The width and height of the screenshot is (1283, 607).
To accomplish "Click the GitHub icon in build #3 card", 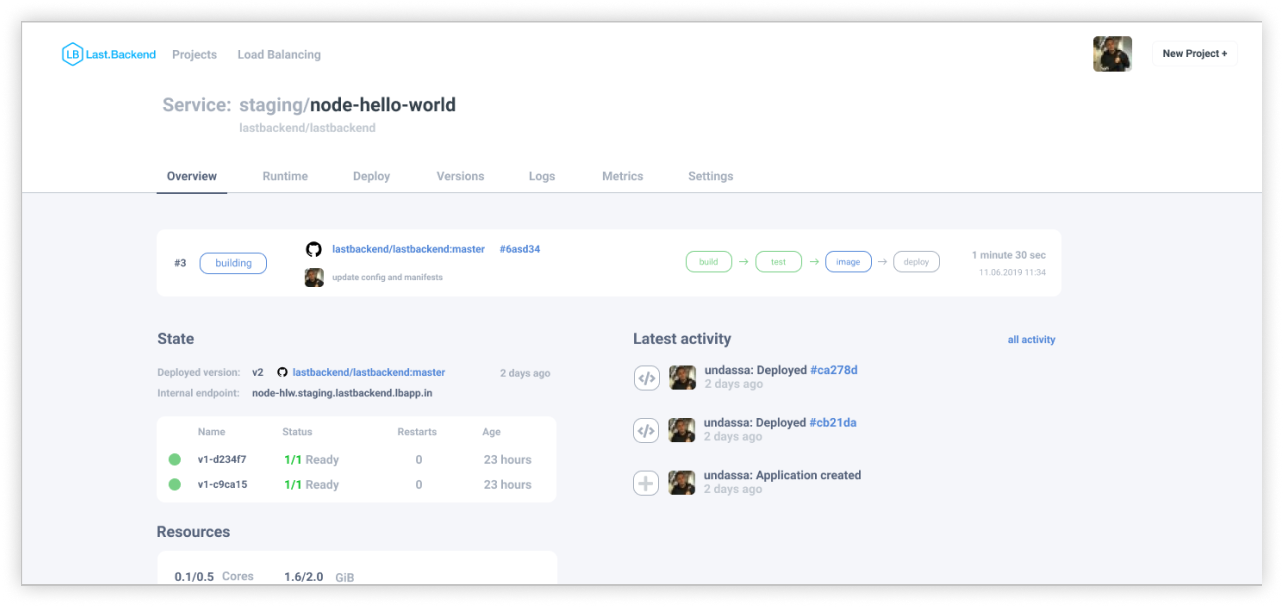I will click(314, 250).
